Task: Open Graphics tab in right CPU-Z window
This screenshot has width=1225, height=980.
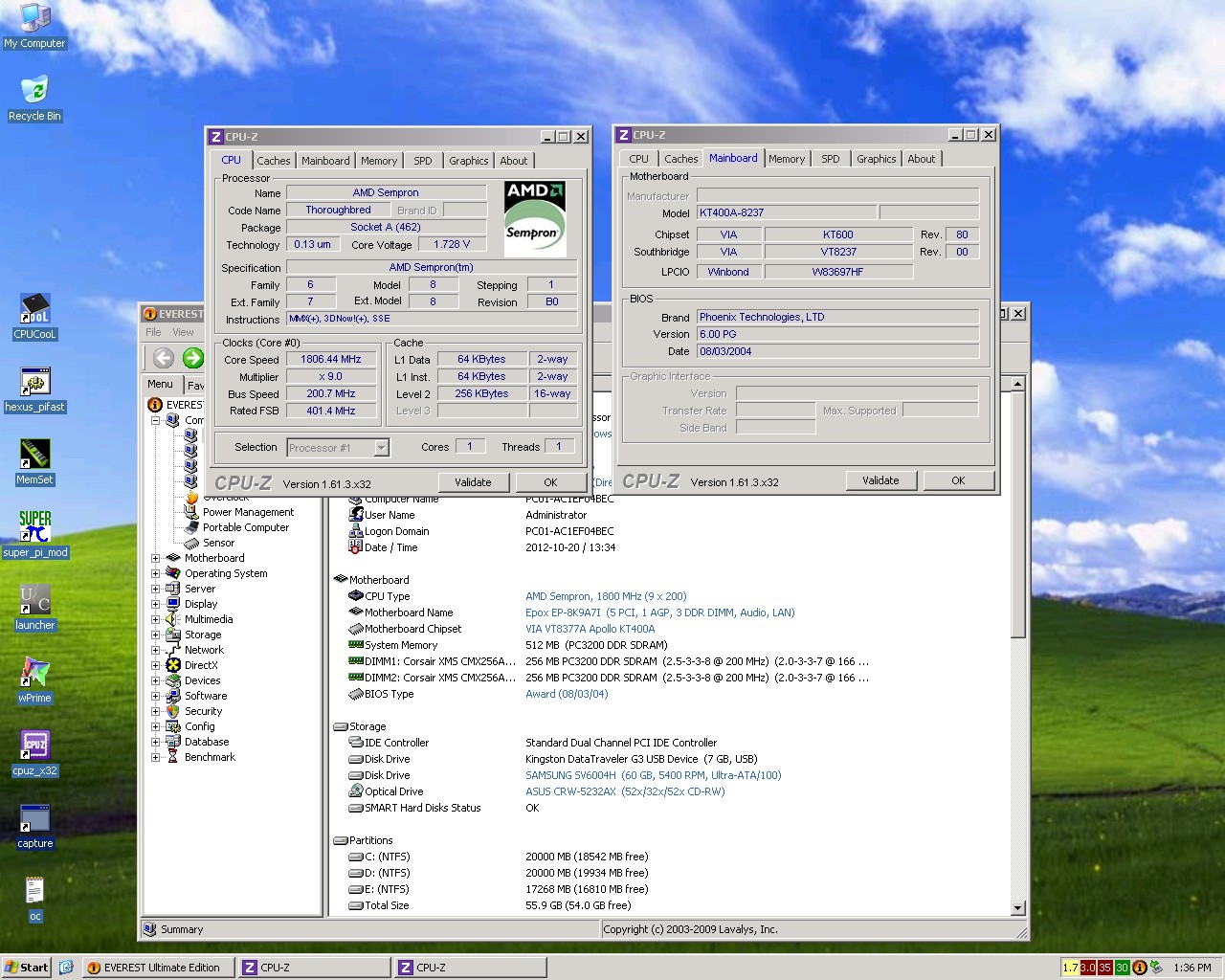Action: point(877,159)
